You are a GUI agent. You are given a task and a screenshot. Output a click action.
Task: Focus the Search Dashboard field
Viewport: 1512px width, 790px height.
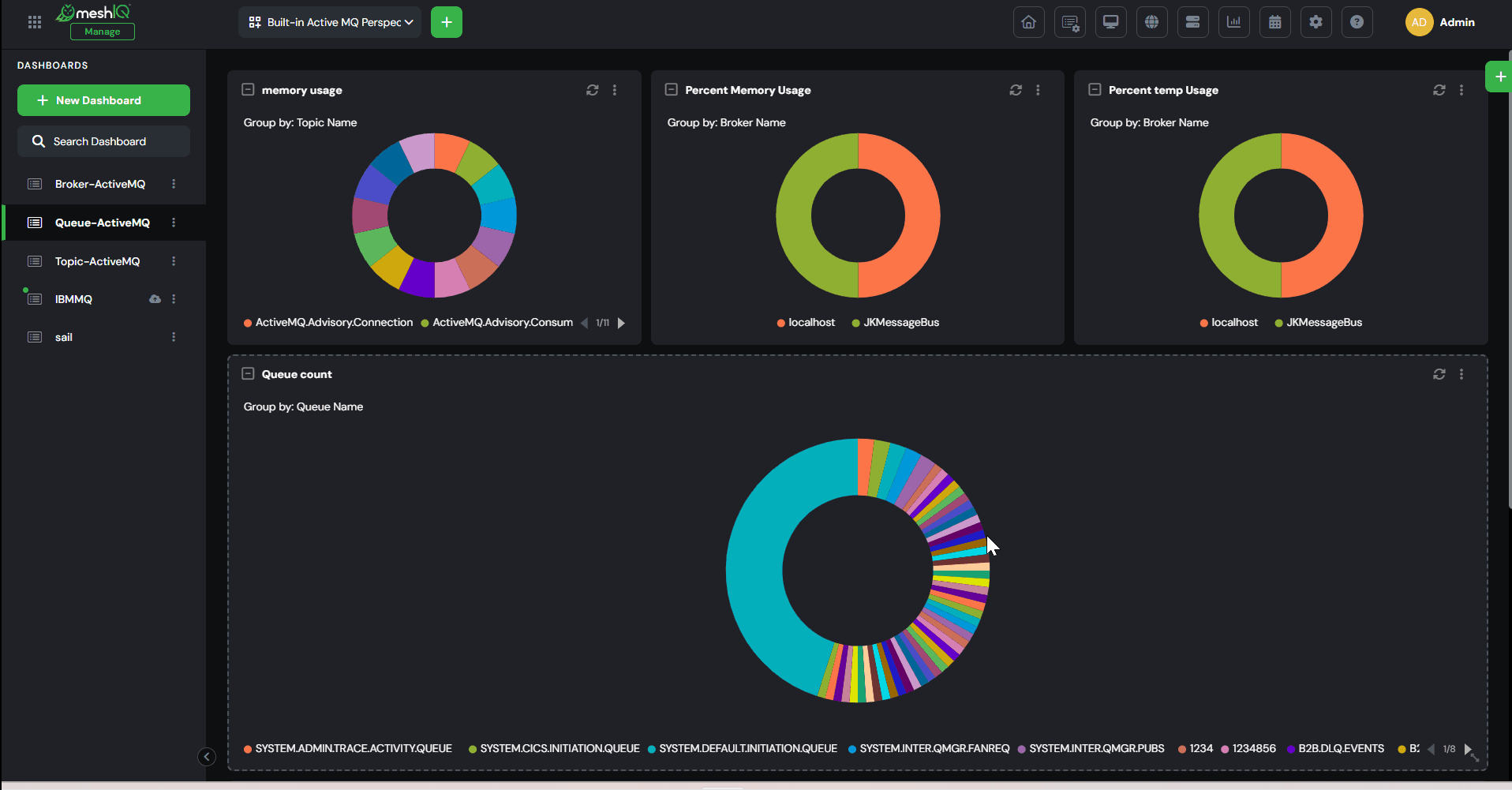pos(103,141)
